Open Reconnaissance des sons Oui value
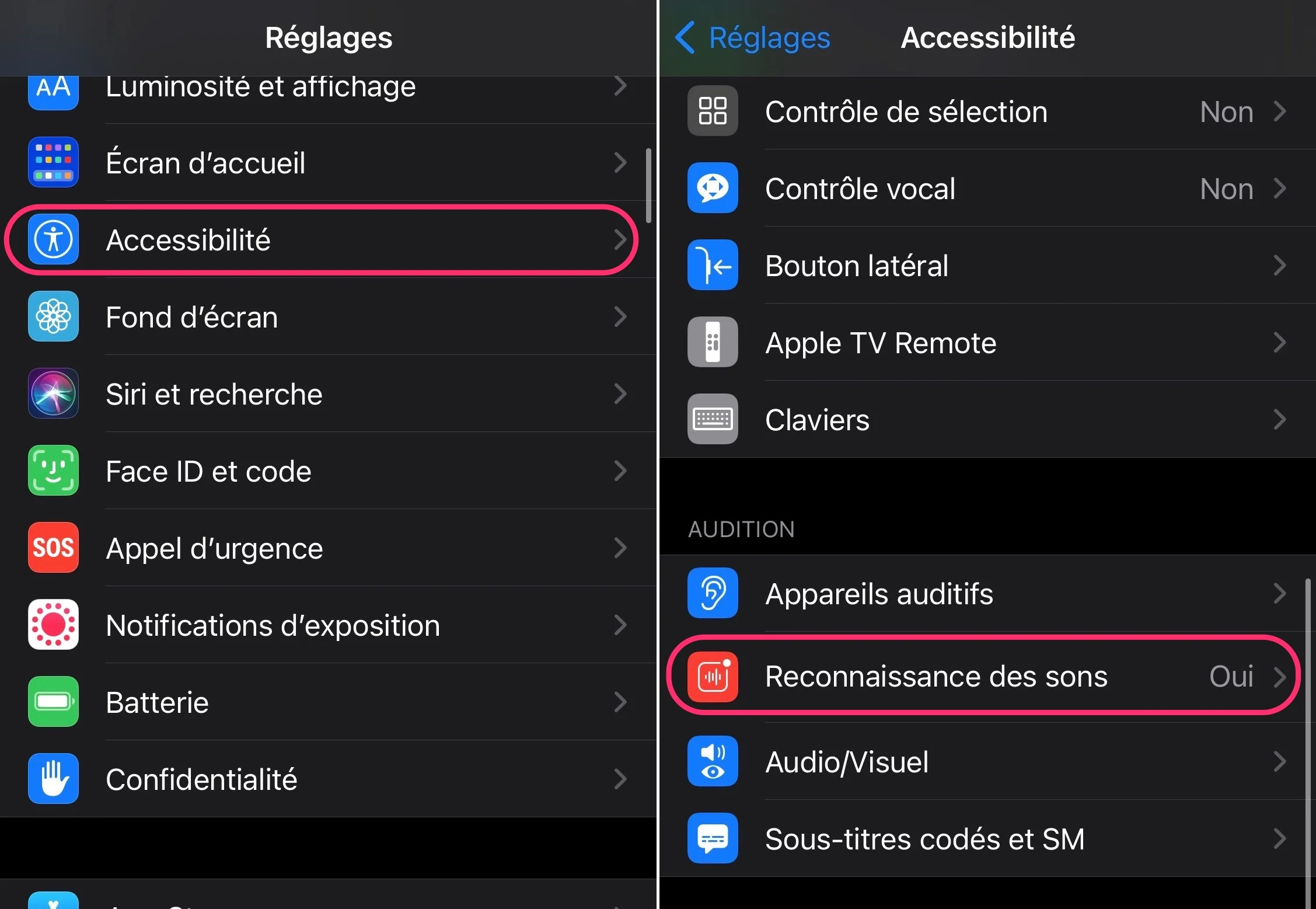The image size is (1316, 909). (1231, 677)
